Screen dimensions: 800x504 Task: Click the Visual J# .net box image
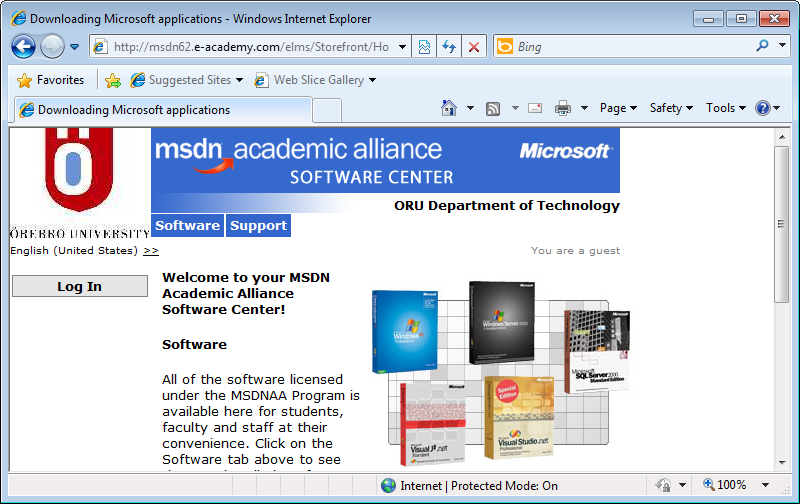pyautogui.click(x=433, y=423)
